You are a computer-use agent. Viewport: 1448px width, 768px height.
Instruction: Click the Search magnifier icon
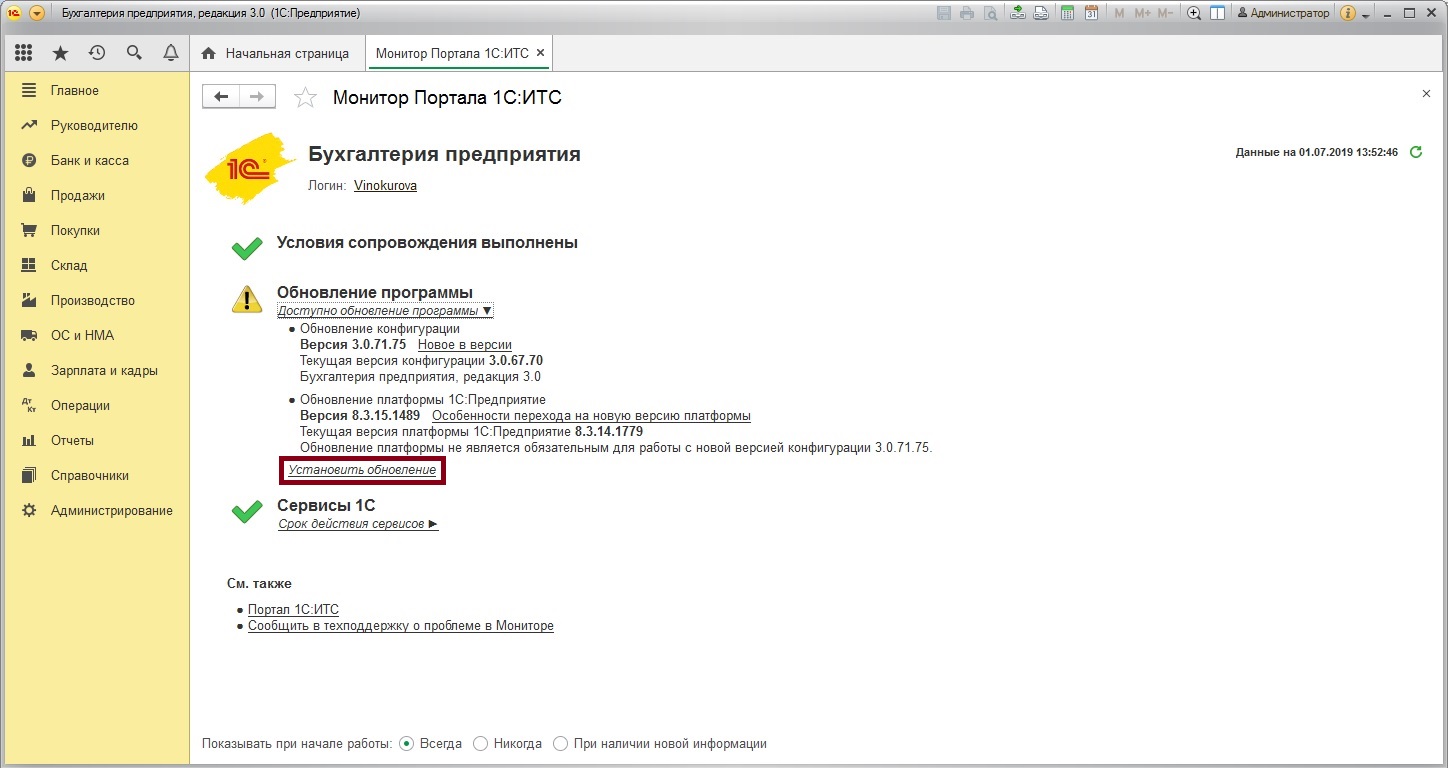(x=134, y=53)
